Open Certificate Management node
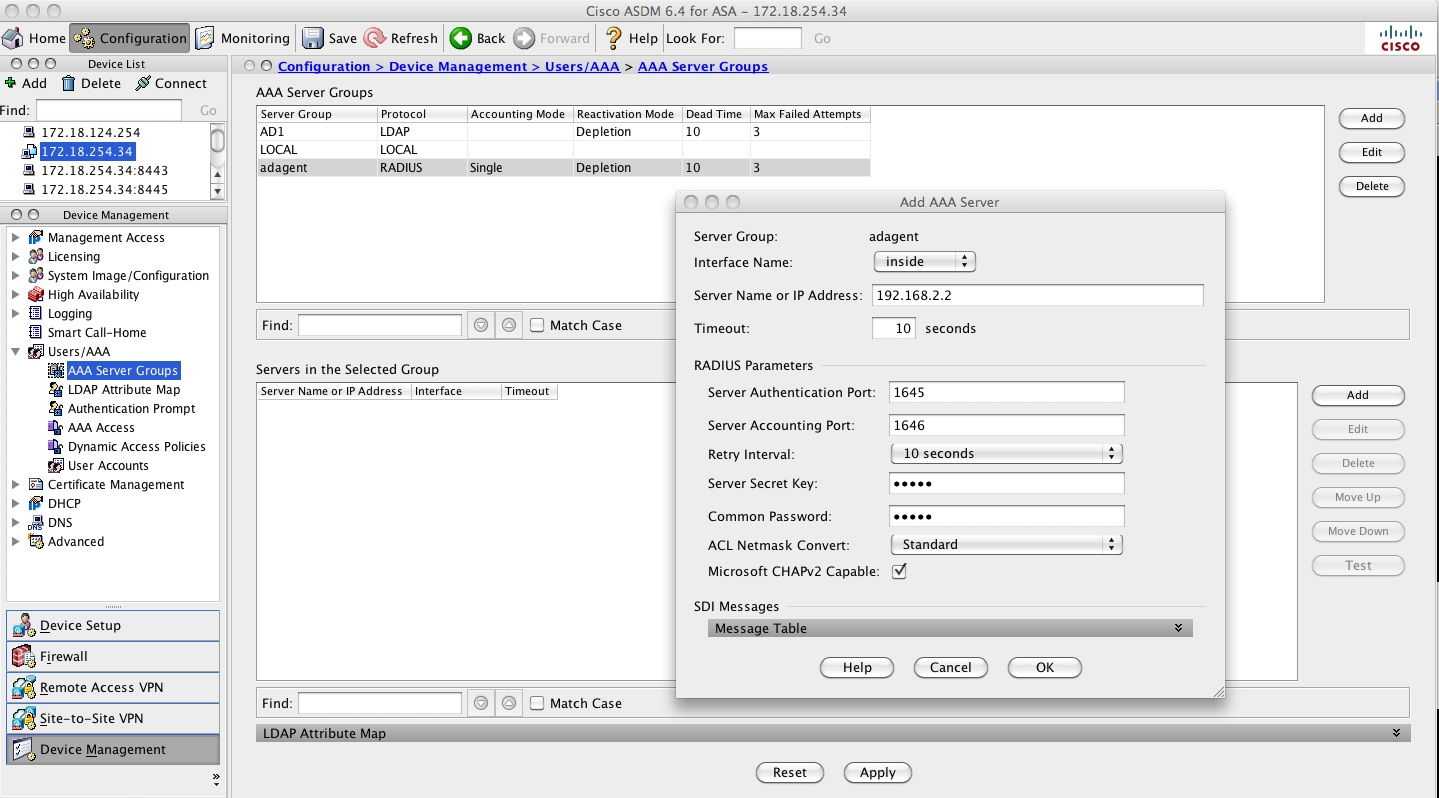 [116, 484]
